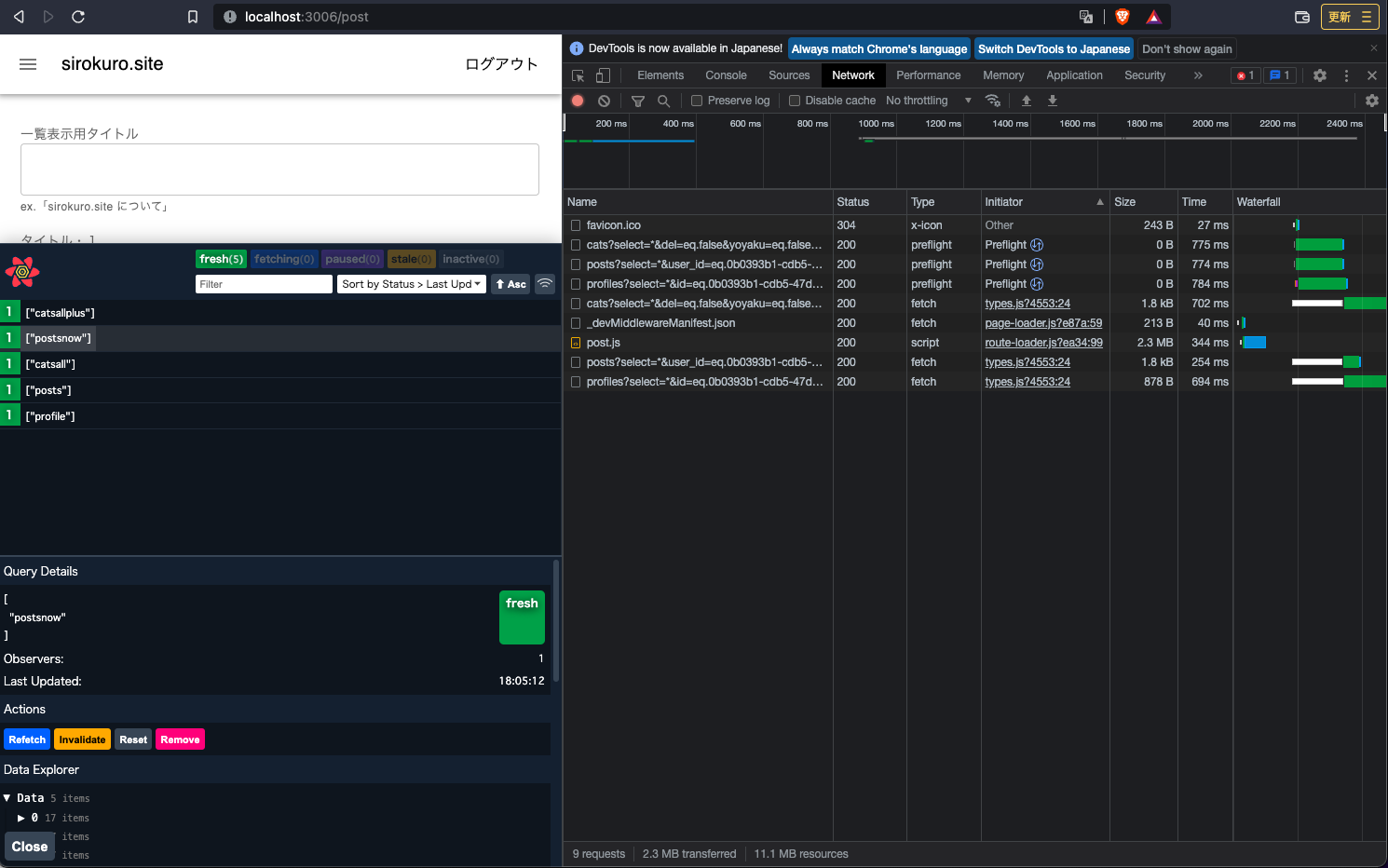Screen dimensions: 1388x868
Task: Dismiss the DevTools language infobar
Action: pos(1373,48)
